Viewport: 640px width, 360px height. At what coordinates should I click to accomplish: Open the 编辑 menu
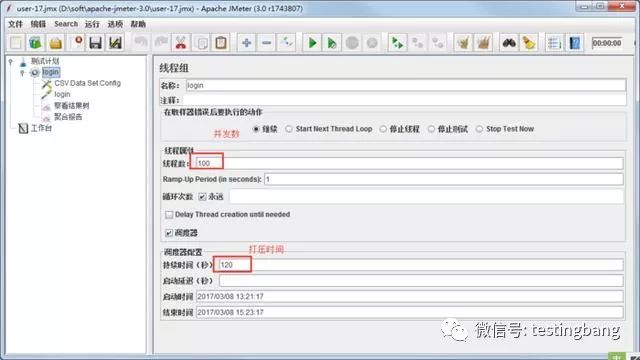[38, 24]
